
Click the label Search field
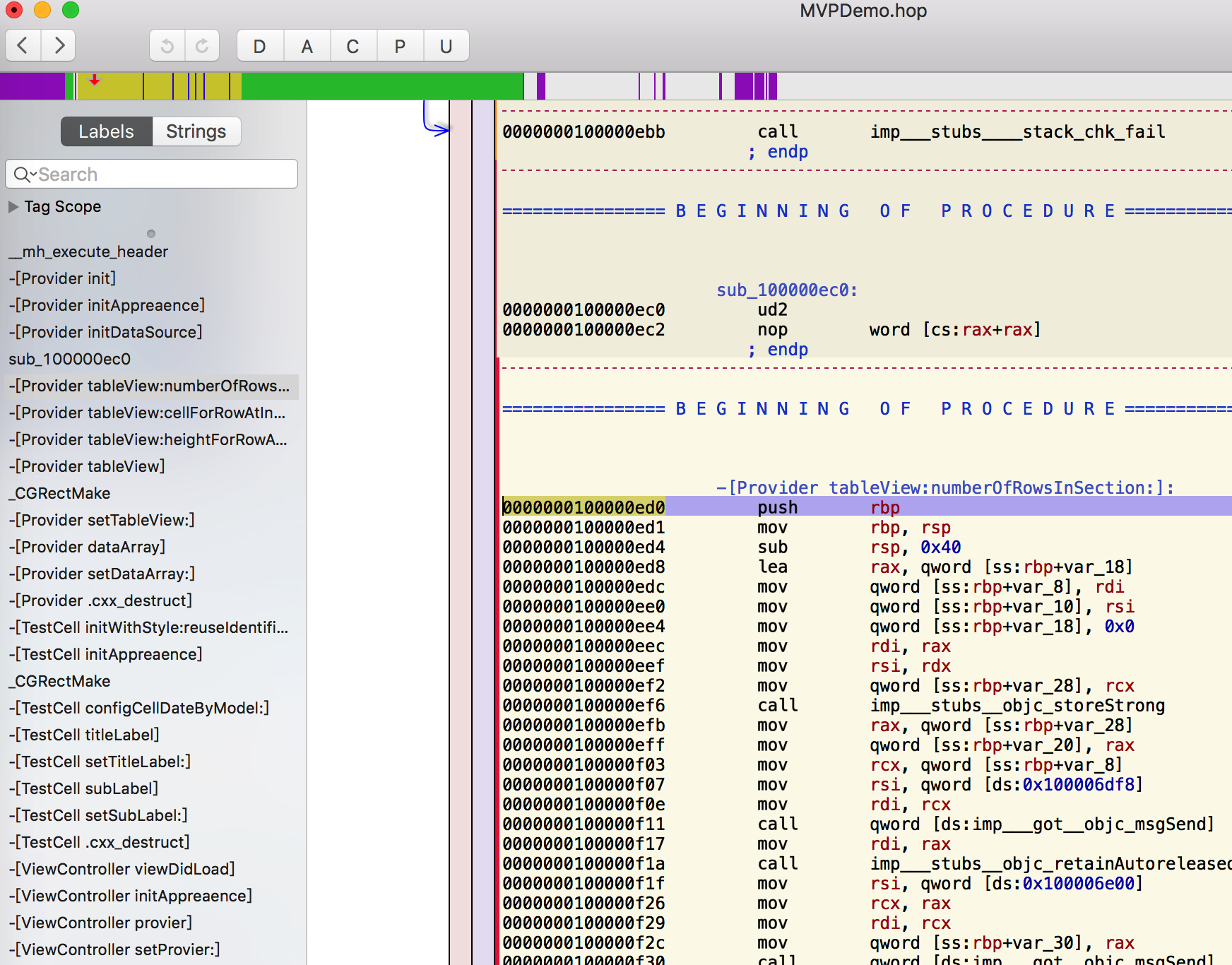pos(152,174)
